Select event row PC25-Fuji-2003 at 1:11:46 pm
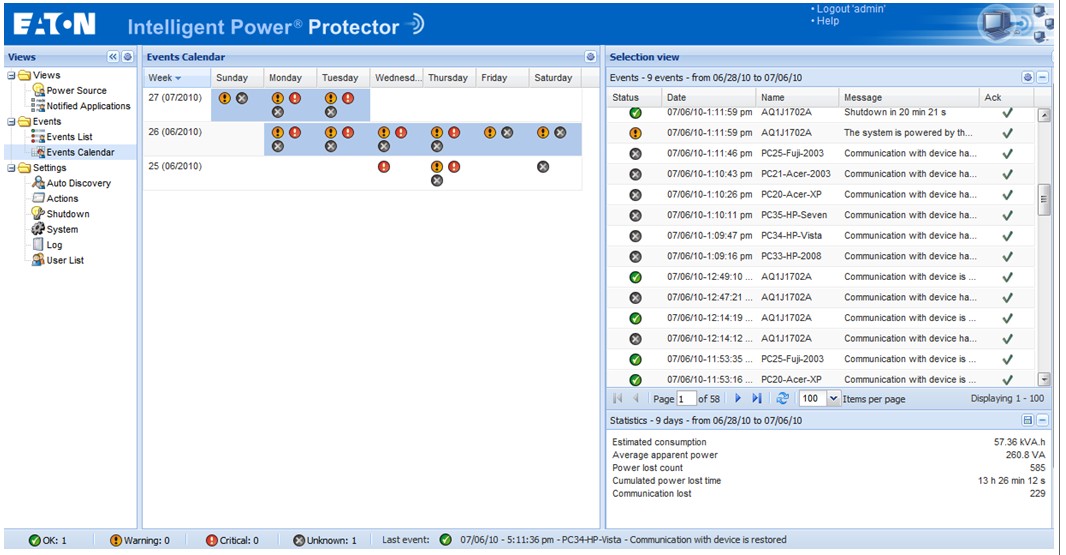The height and width of the screenshot is (555, 1066). point(821,153)
